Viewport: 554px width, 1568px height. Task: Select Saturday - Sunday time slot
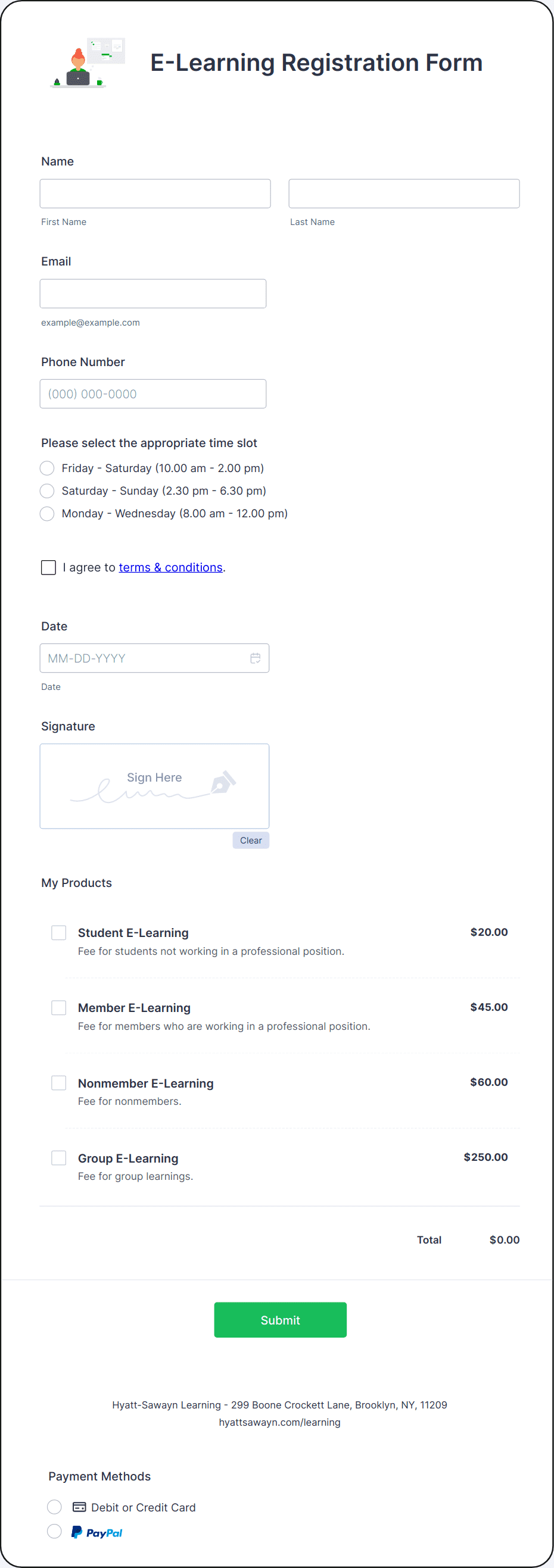click(47, 491)
